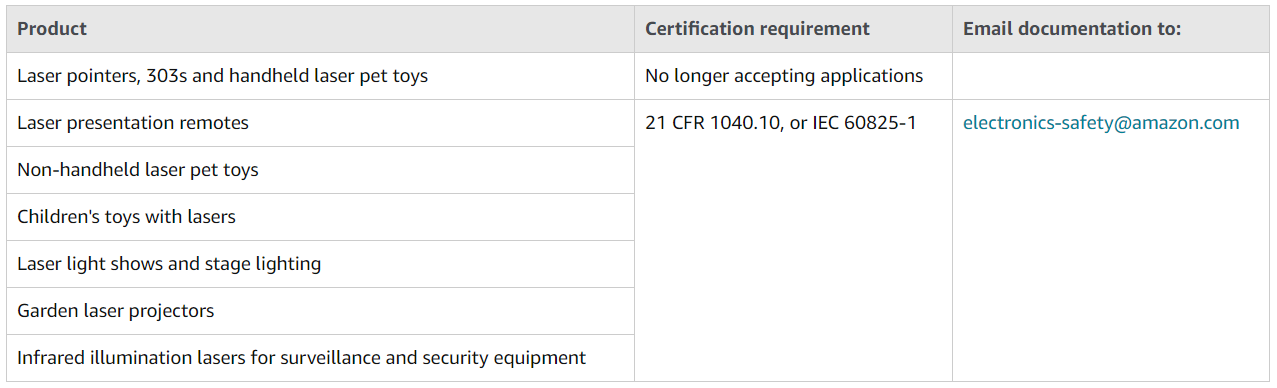Click the Laser light shows and stage lighting cell

click(x=320, y=264)
